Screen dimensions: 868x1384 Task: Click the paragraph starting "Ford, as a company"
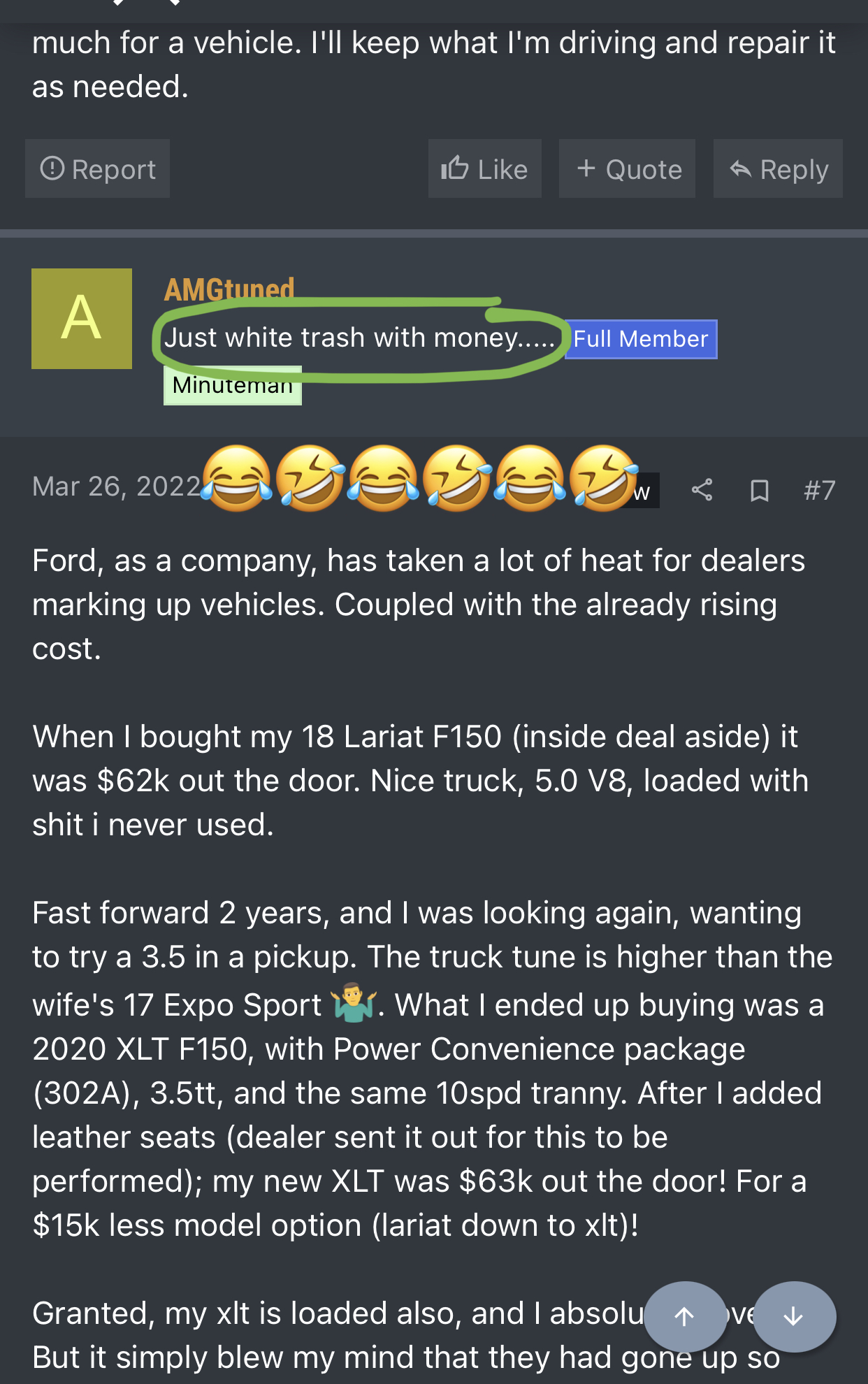click(x=418, y=604)
